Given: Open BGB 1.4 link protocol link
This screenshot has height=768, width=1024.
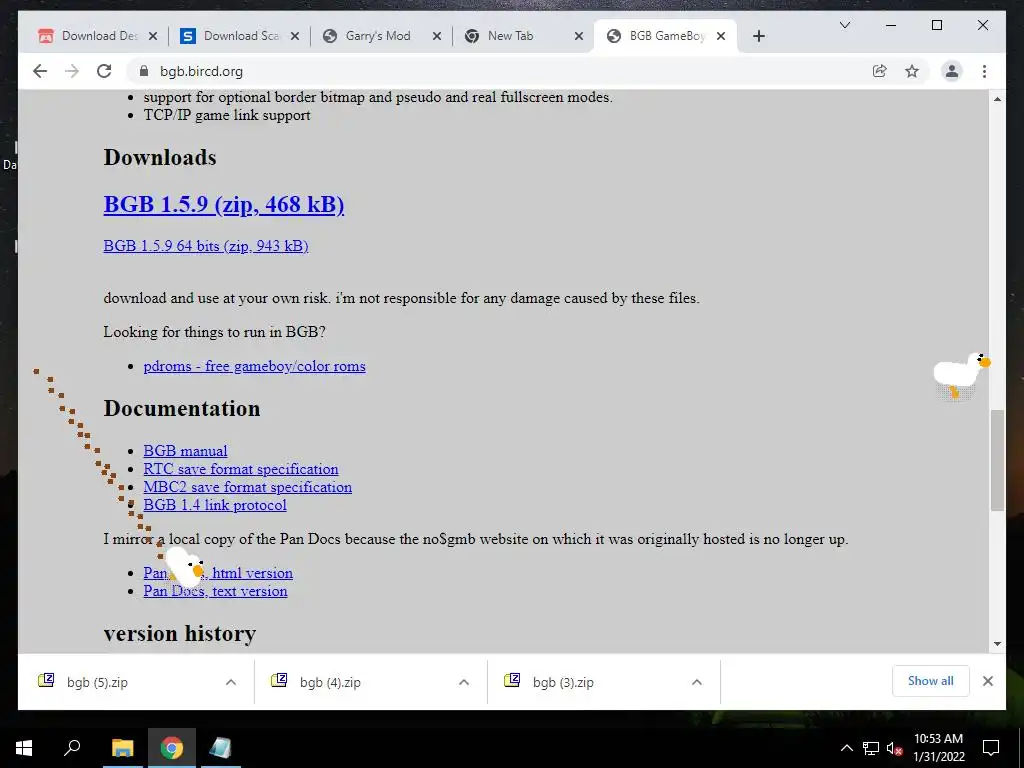Looking at the screenshot, I should [215, 505].
